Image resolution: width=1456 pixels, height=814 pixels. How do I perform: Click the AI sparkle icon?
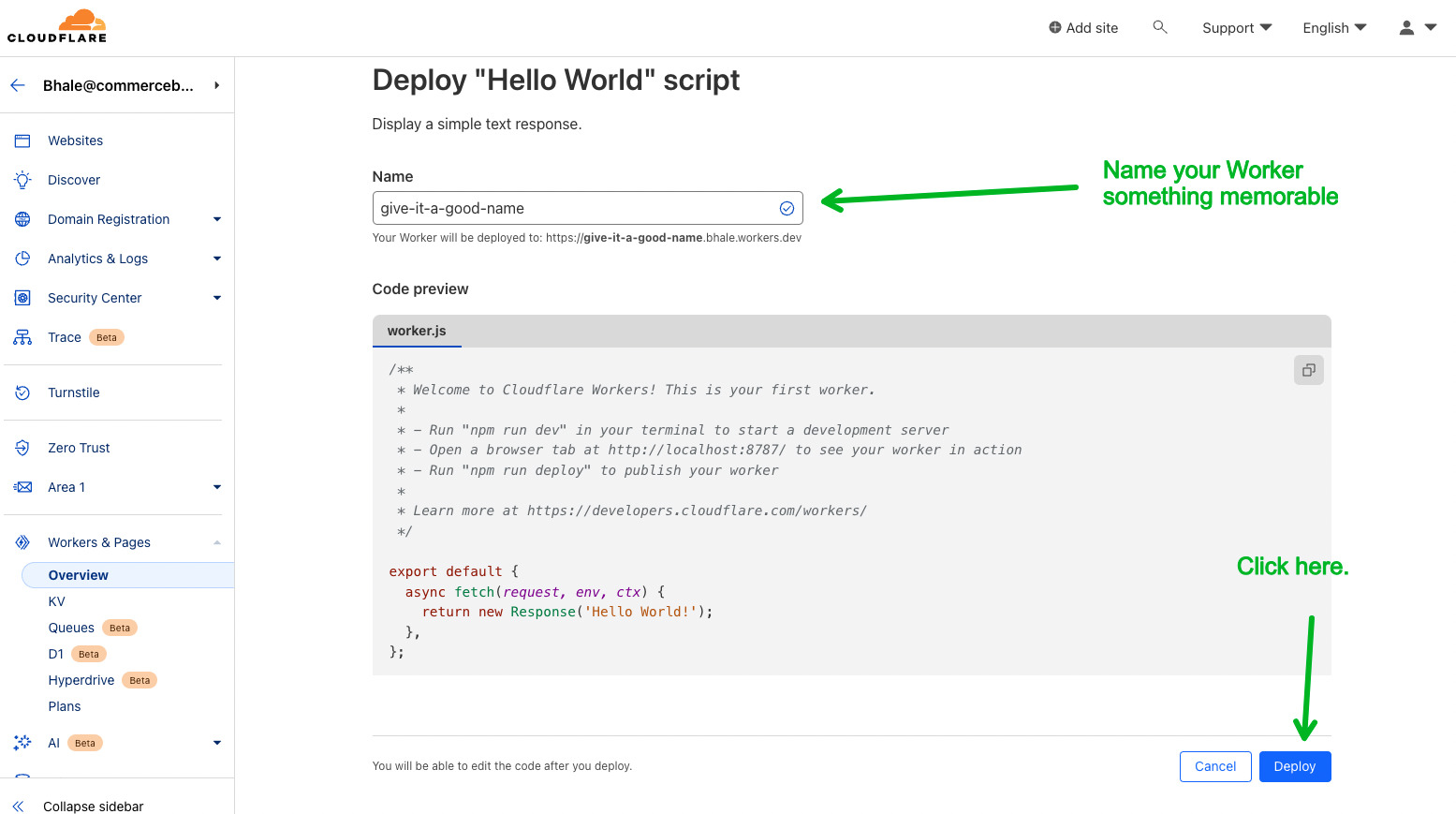[x=22, y=743]
